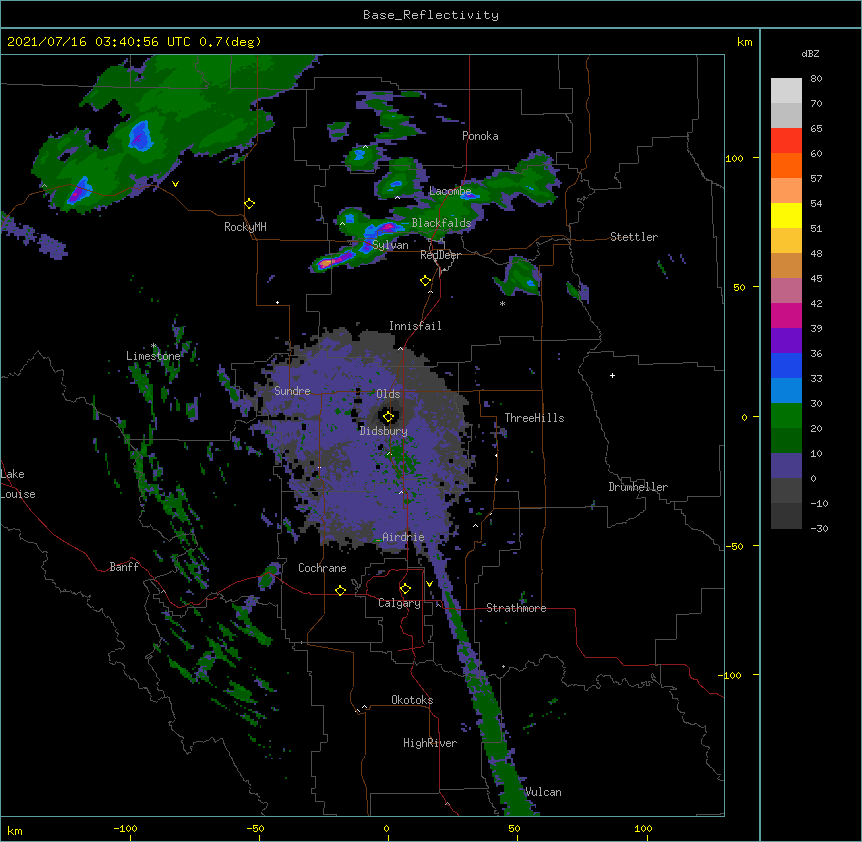This screenshot has height=842, width=862.
Task: Click the -30 value on the dBZ scale
Action: click(x=819, y=529)
